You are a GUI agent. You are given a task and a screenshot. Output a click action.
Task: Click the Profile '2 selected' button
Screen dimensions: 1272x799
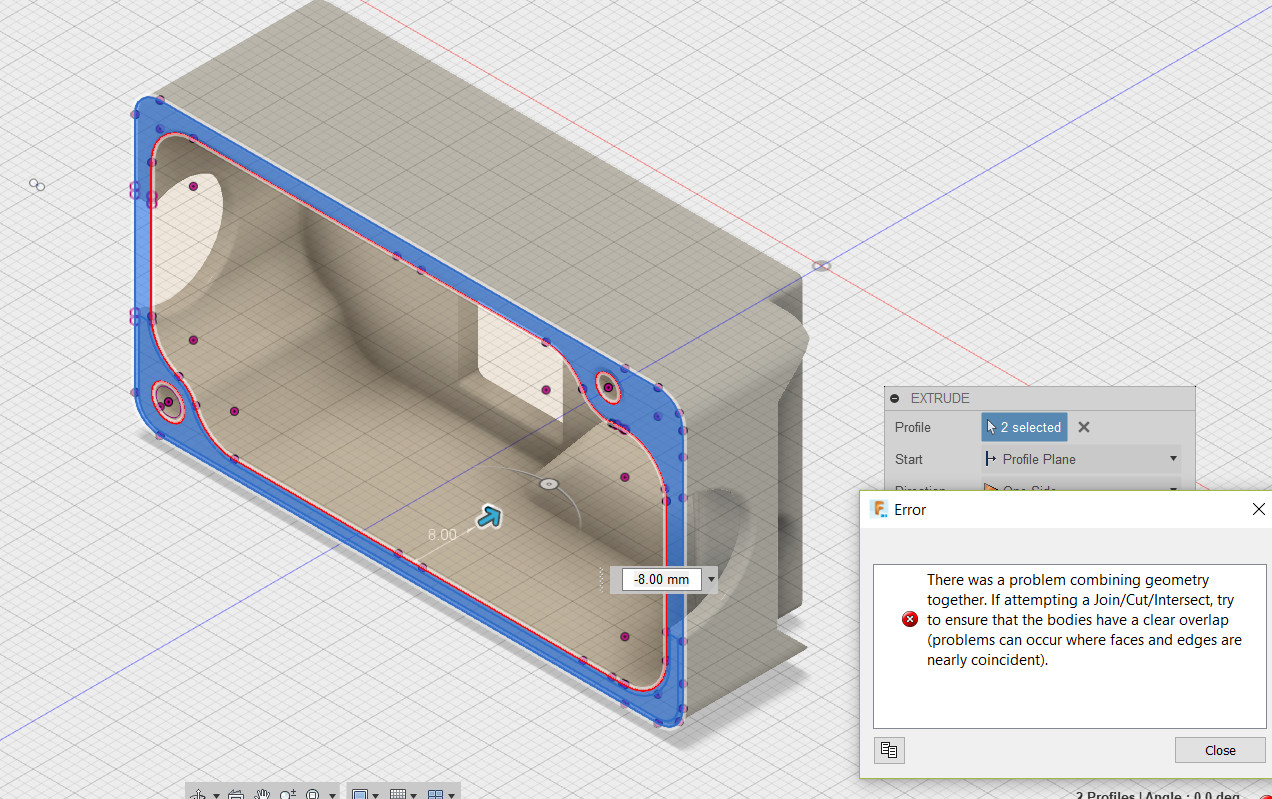tap(1024, 427)
